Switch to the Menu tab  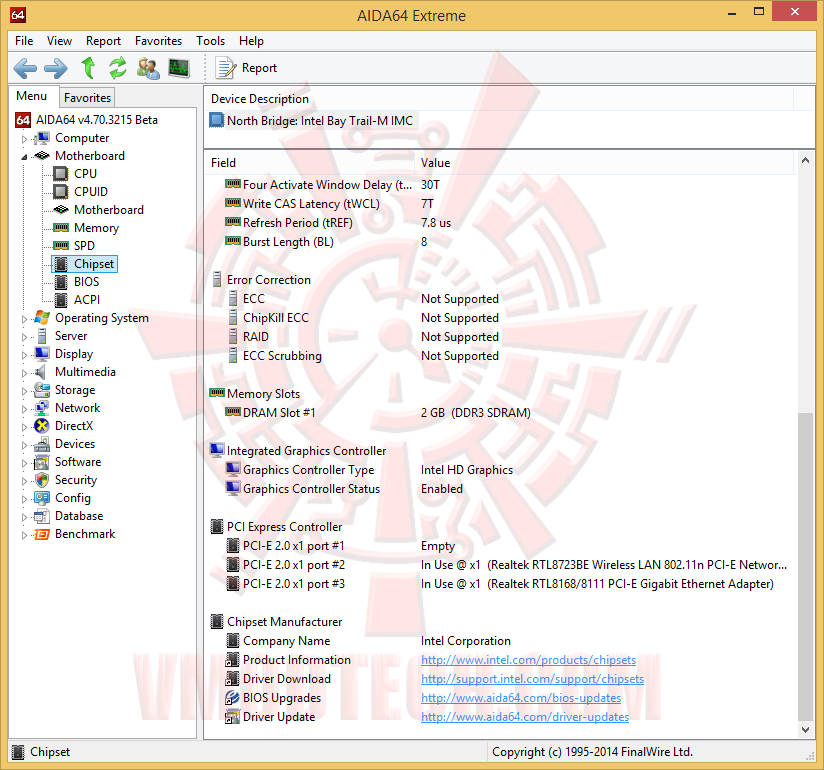click(x=32, y=96)
